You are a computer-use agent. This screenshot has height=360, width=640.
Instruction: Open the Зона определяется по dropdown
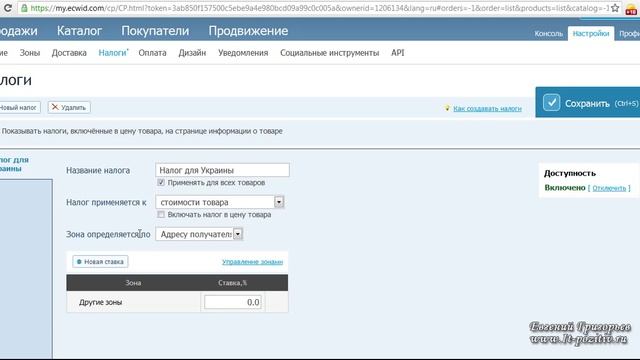click(199, 234)
